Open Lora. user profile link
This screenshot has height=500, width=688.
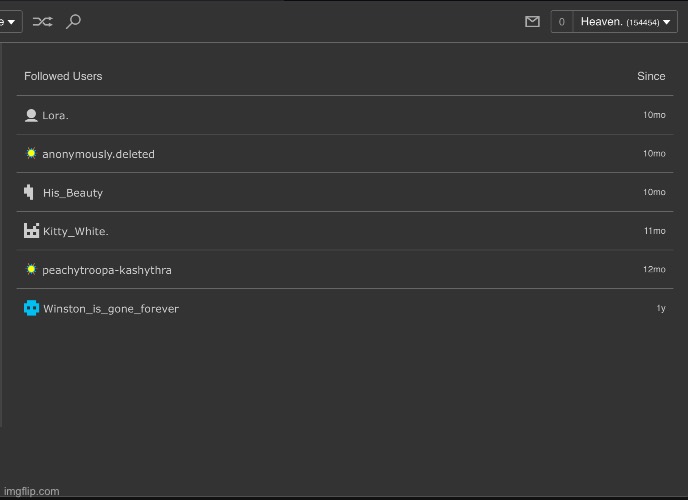[55, 116]
